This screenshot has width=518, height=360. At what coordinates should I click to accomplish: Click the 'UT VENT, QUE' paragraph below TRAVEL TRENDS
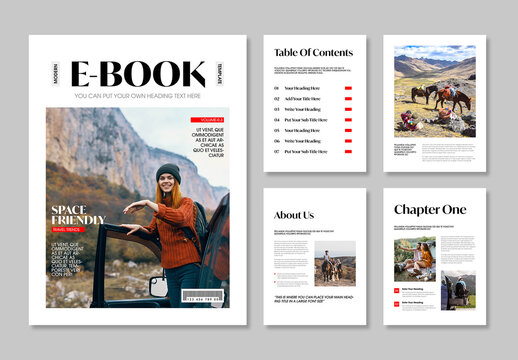(67, 260)
